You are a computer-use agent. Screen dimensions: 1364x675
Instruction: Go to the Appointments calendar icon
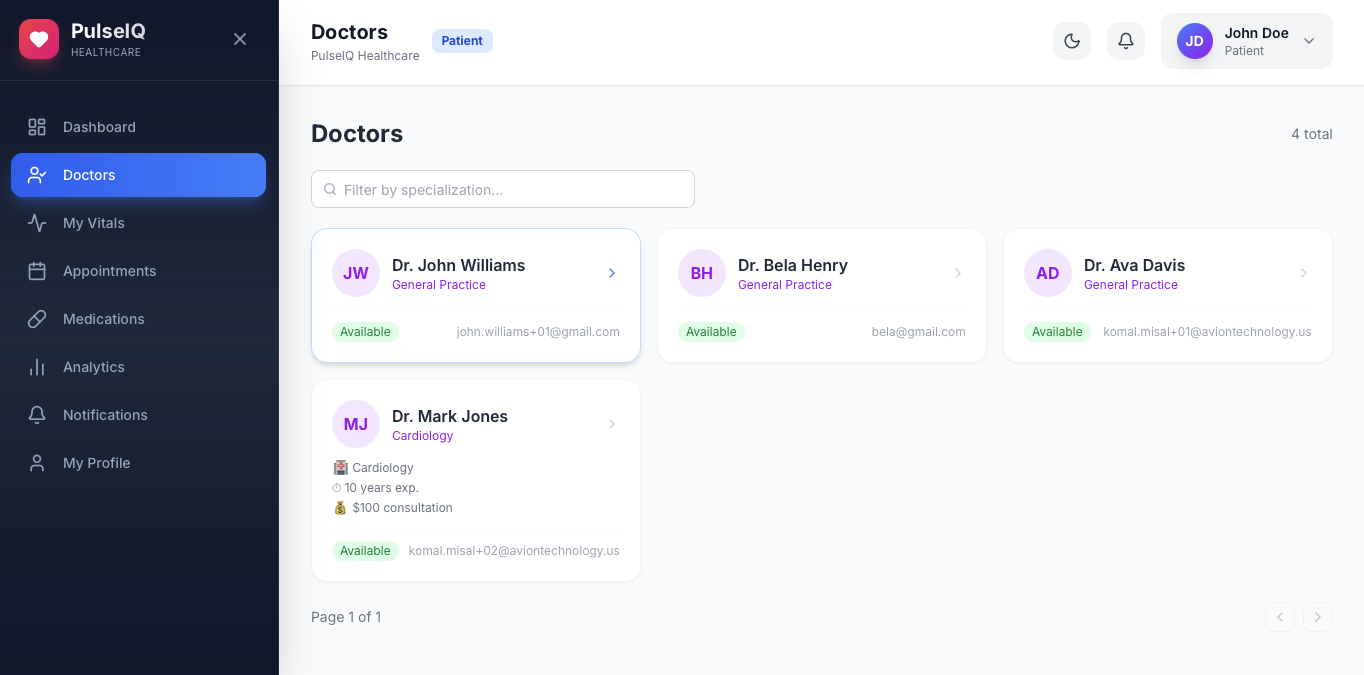pos(37,271)
